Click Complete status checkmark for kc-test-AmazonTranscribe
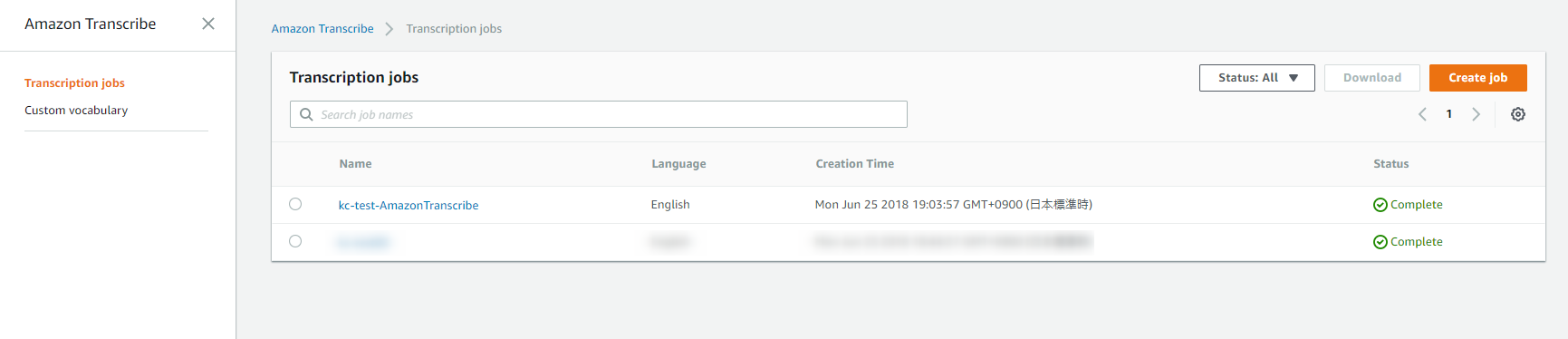 [1380, 205]
